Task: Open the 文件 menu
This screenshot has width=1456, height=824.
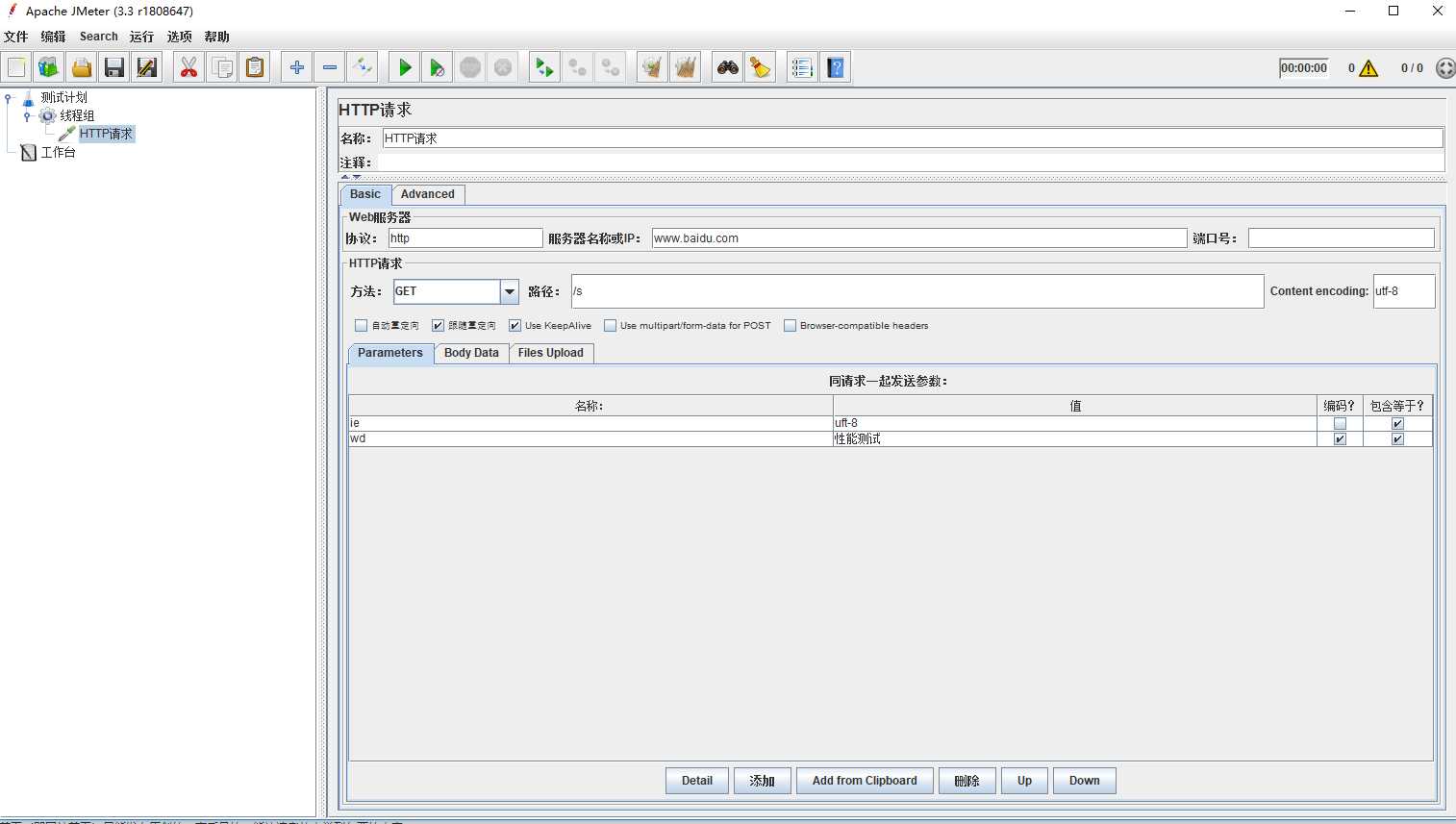Action: (16, 37)
